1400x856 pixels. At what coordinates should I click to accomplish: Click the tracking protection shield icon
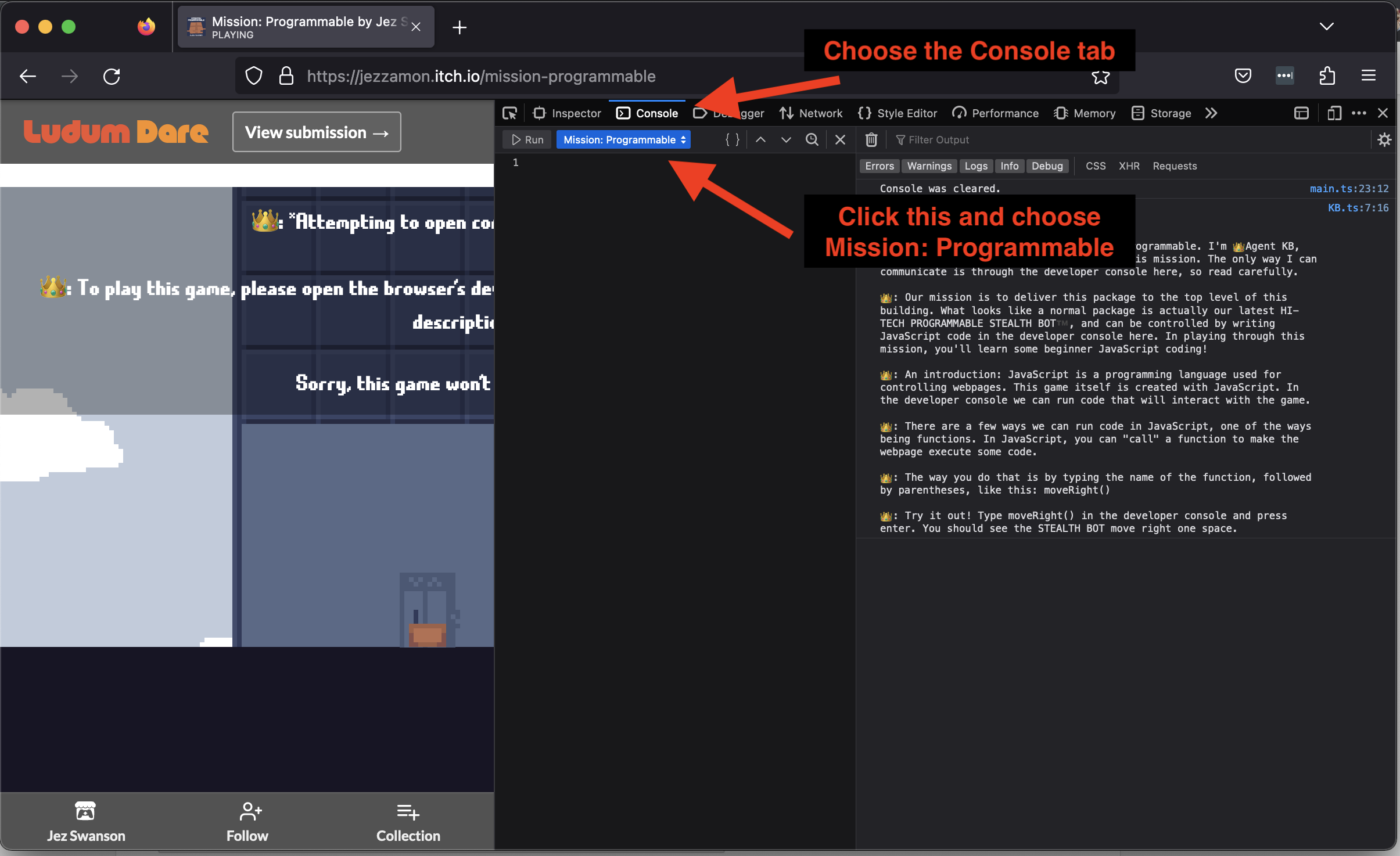(254, 76)
